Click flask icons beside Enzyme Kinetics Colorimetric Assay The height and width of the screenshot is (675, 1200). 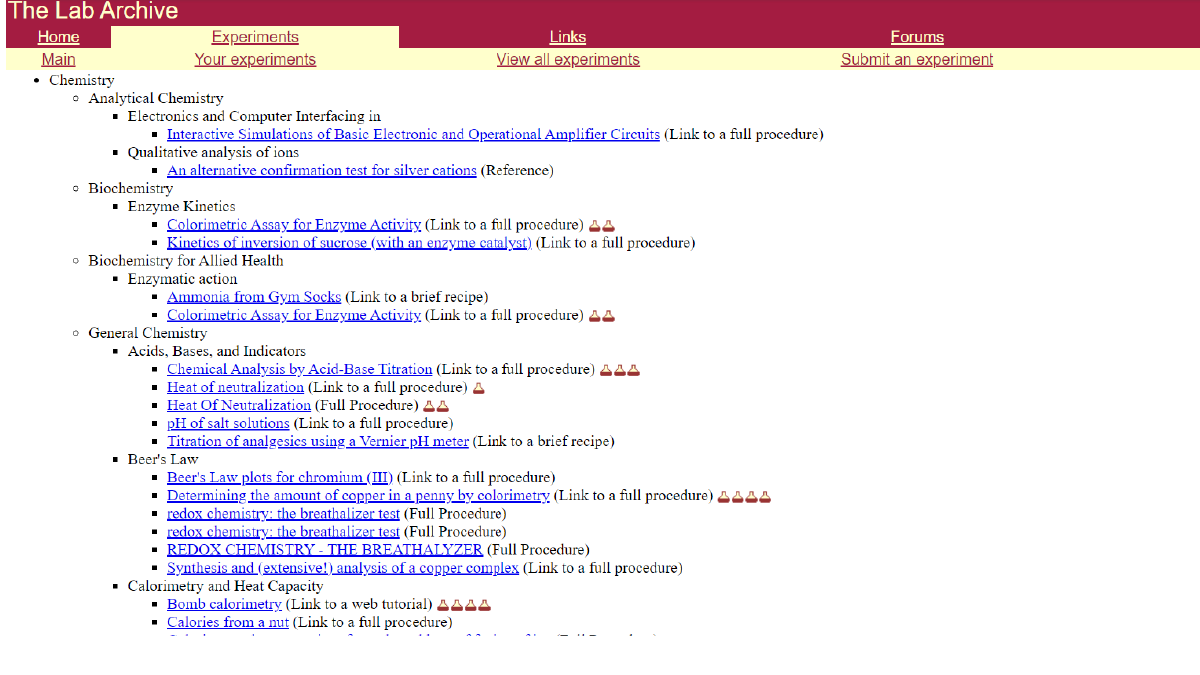(x=601, y=225)
